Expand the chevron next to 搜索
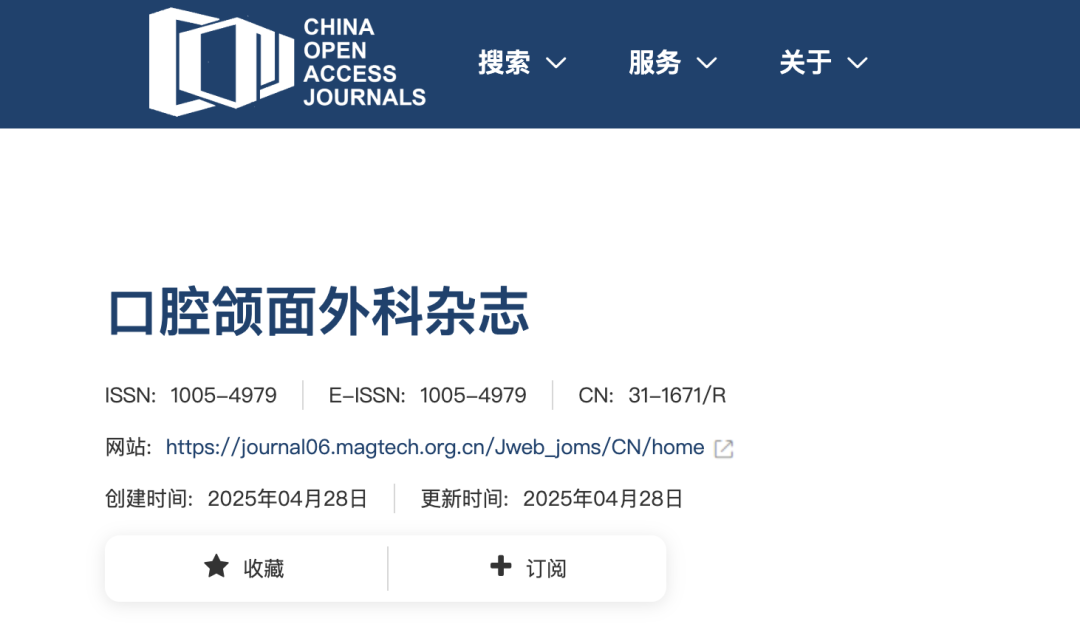Screen dimensions: 1080x638 click(556, 63)
